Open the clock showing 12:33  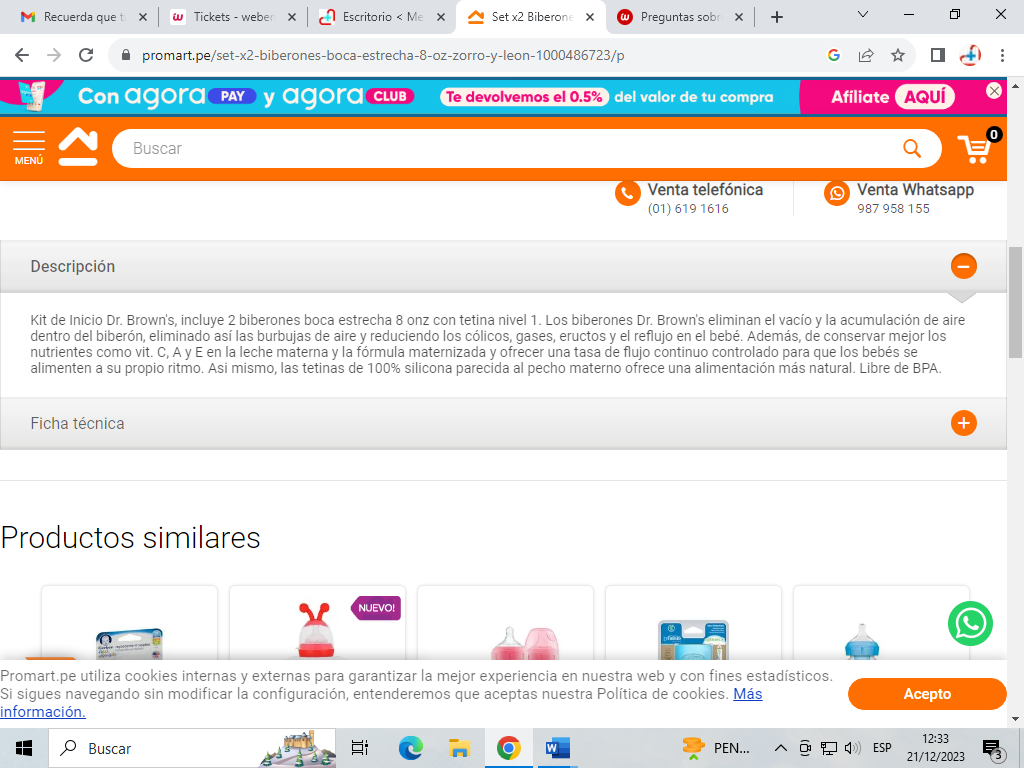pos(935,748)
